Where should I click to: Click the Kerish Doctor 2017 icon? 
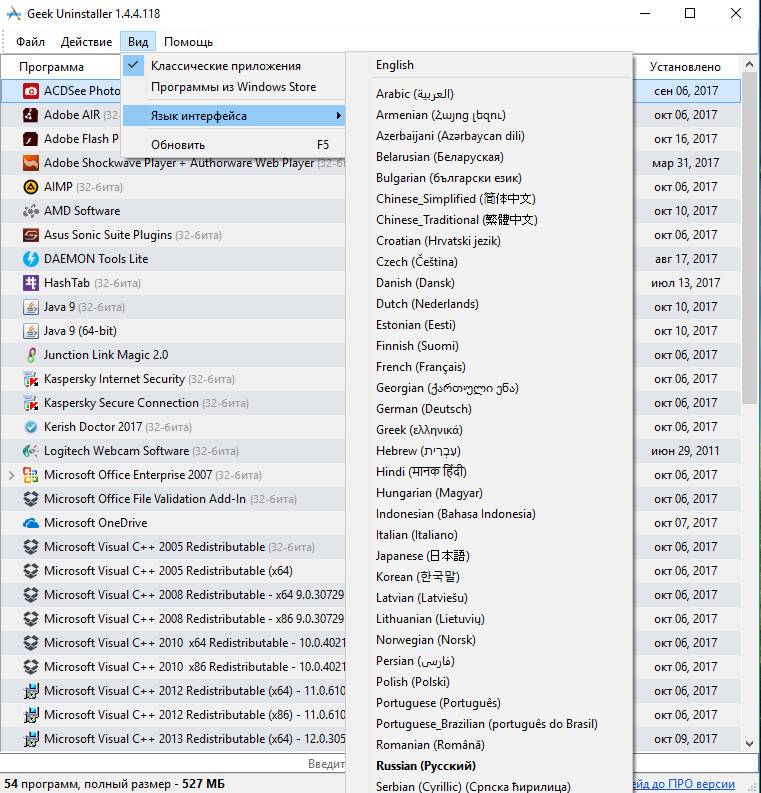31,427
